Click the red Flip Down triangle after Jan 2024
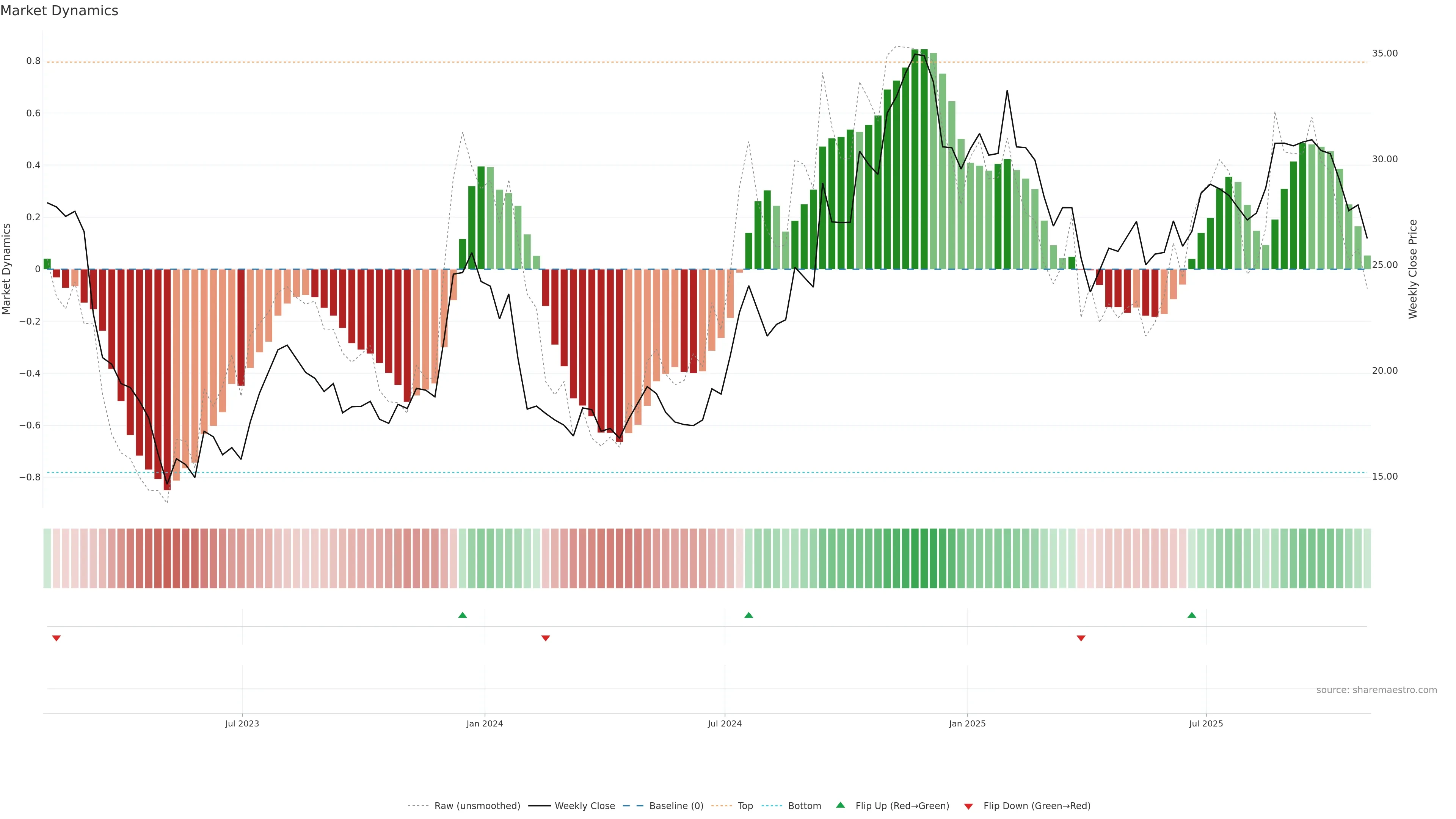Image resolution: width=1456 pixels, height=819 pixels. click(x=546, y=638)
